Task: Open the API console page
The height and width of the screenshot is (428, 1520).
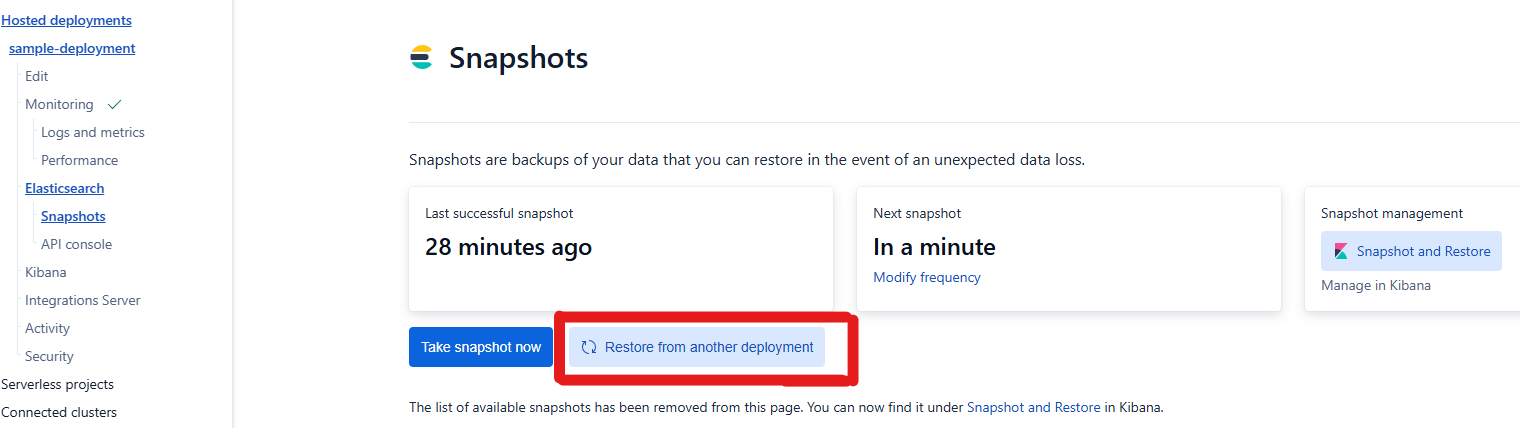Action: pos(77,244)
